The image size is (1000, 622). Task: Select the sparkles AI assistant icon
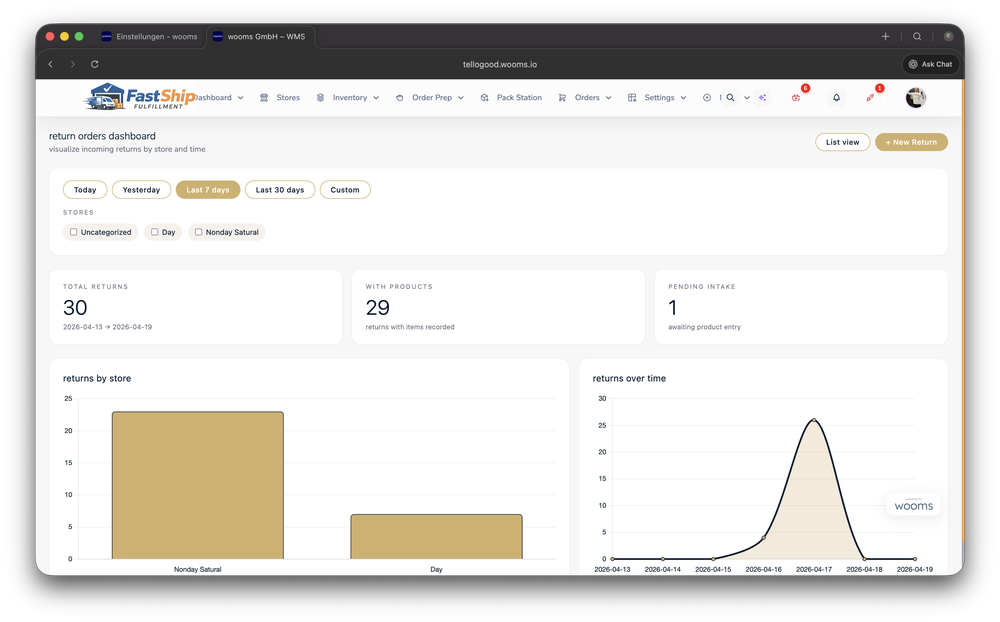tap(762, 97)
